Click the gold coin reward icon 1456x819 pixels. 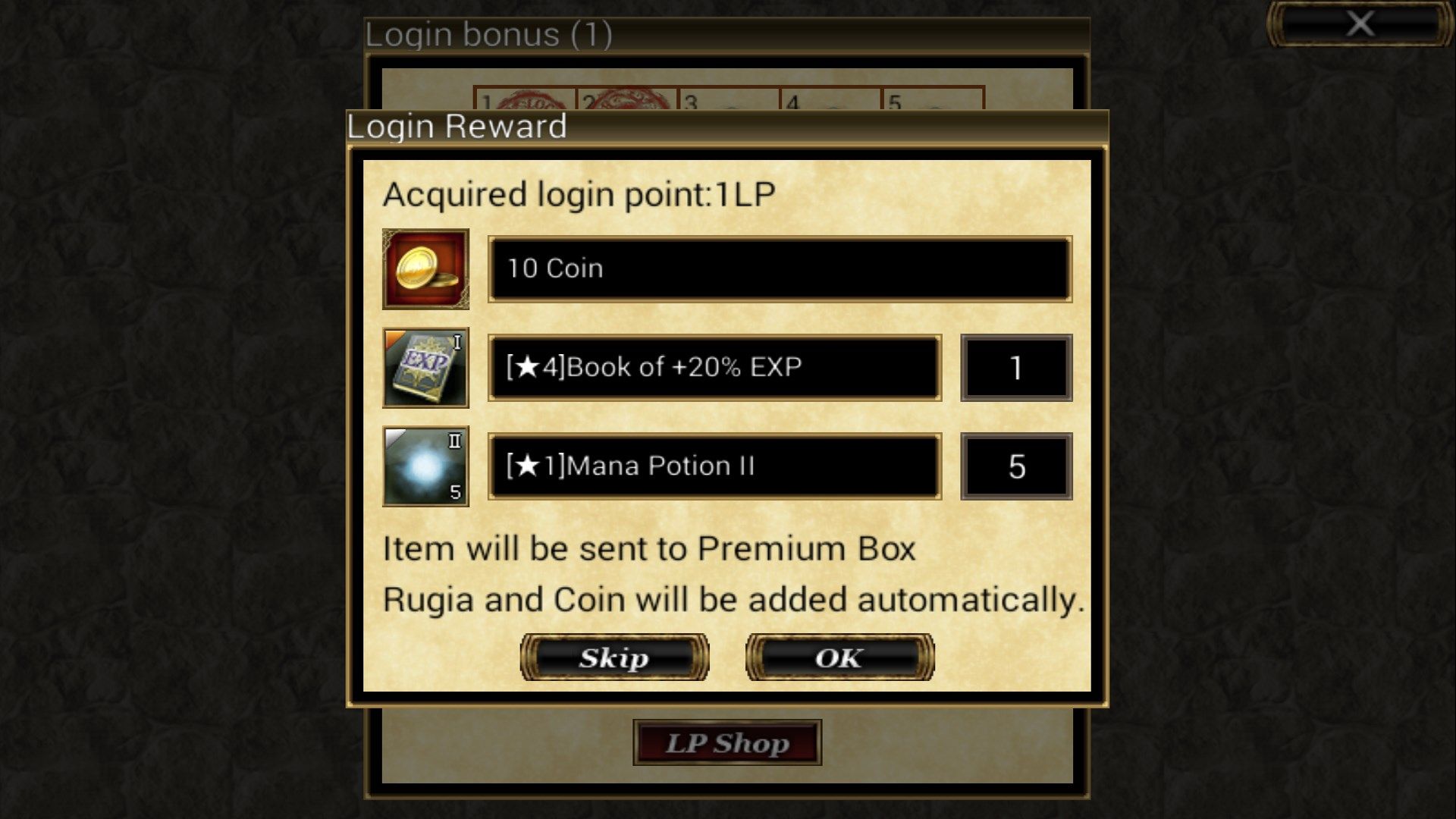tap(425, 269)
